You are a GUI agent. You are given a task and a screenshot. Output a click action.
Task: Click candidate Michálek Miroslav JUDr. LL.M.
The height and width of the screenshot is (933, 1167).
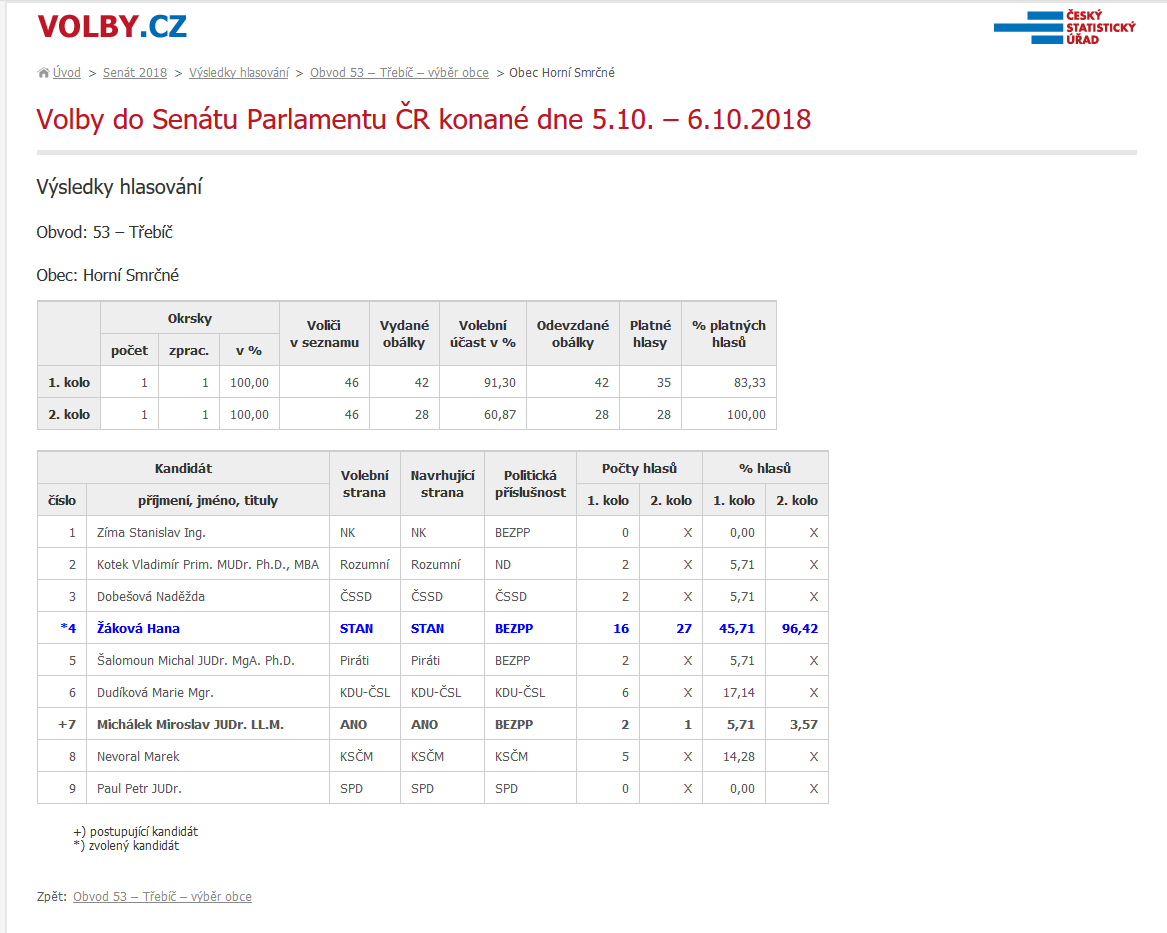click(190, 724)
